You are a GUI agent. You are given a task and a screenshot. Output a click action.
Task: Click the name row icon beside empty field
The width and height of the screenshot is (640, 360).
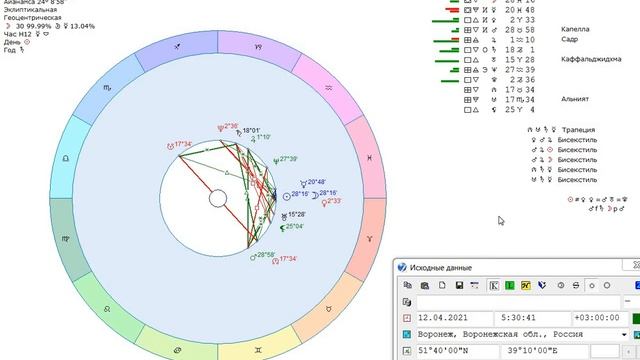(407, 302)
